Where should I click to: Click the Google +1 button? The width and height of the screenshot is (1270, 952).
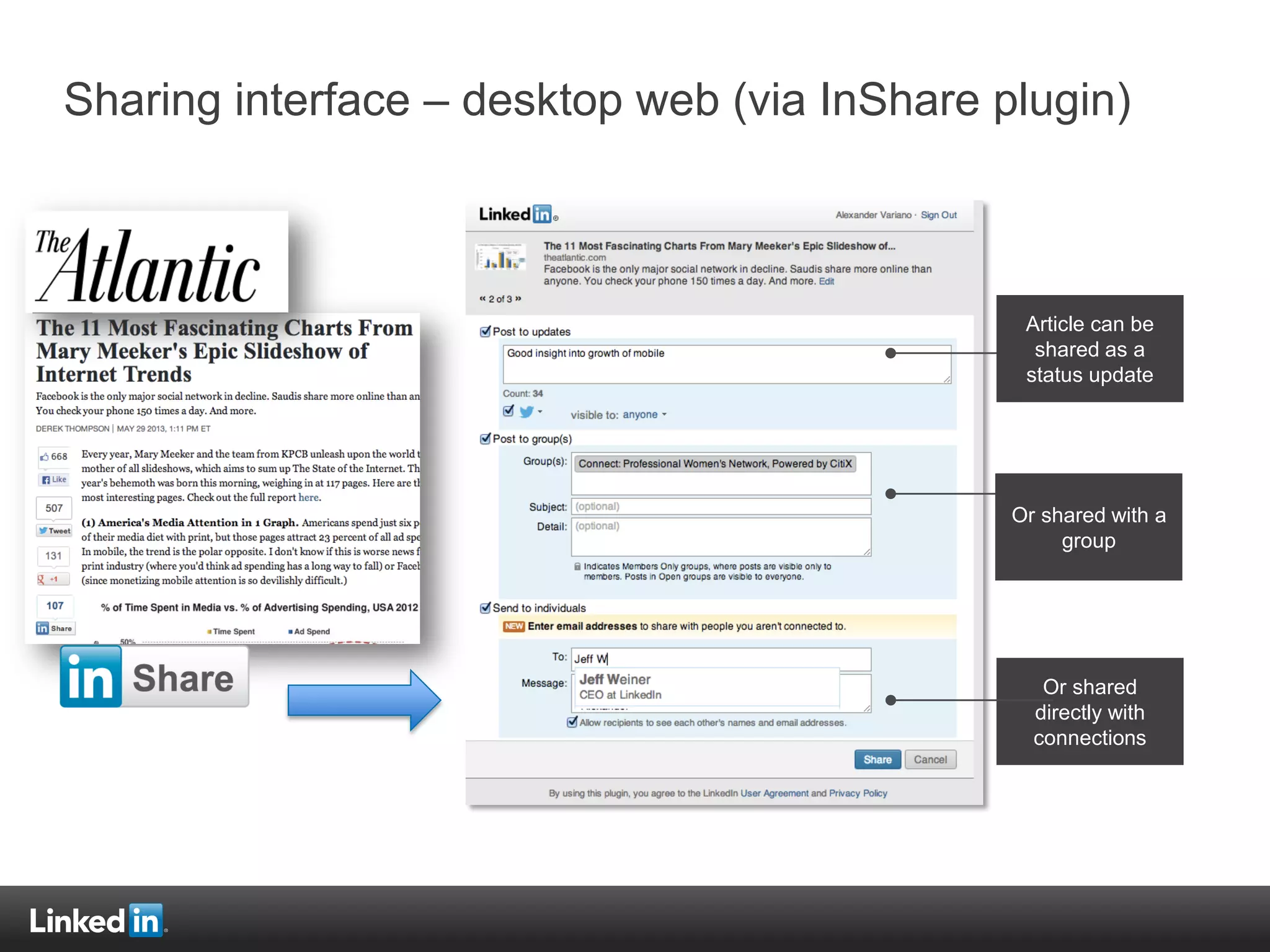(x=53, y=580)
